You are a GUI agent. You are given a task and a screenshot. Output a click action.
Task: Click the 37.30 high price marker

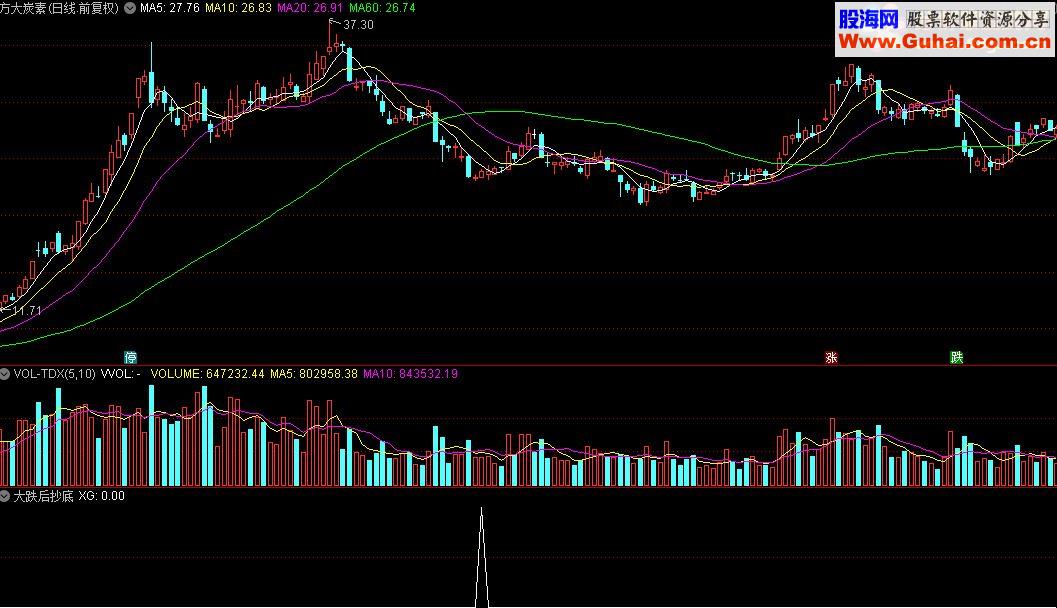point(358,25)
